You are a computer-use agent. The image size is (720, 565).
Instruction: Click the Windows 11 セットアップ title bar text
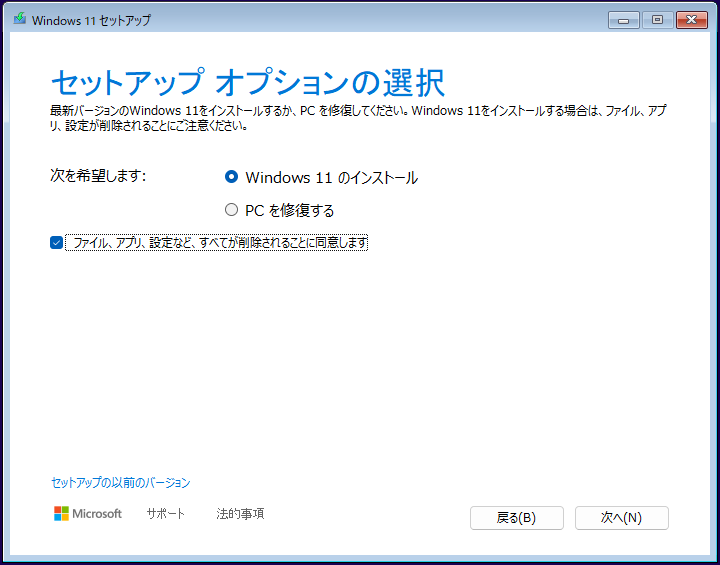(92, 20)
